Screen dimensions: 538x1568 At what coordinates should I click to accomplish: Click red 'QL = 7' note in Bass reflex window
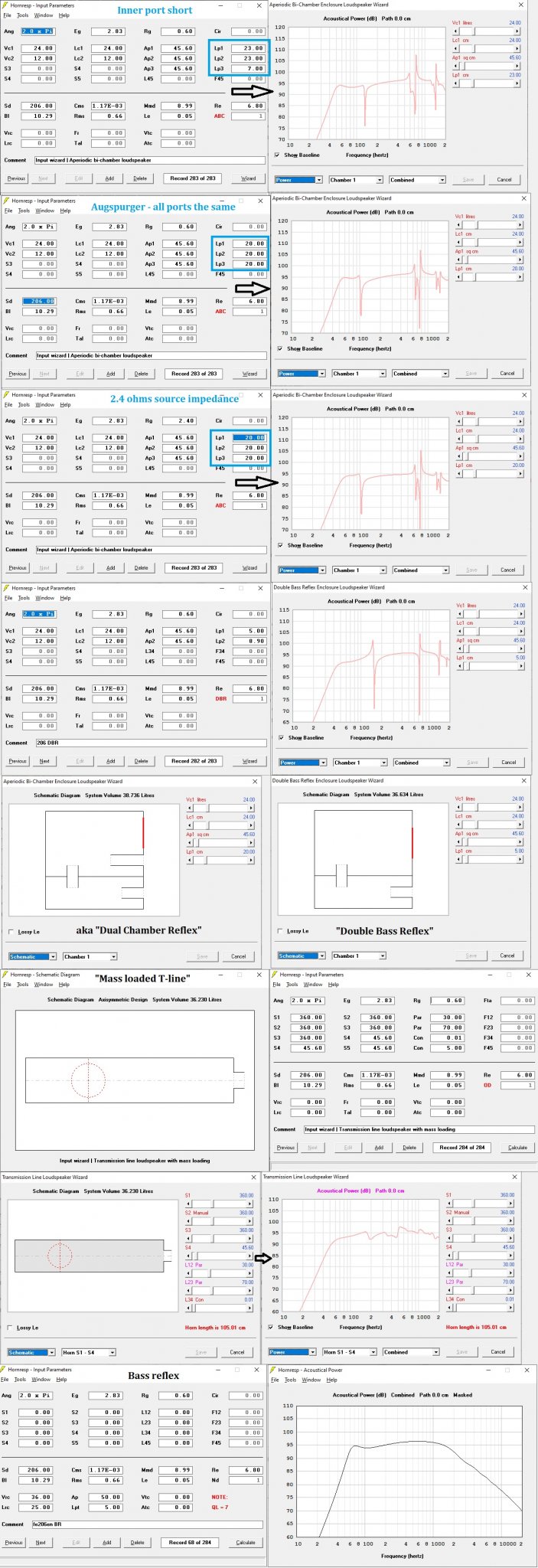220,1507
